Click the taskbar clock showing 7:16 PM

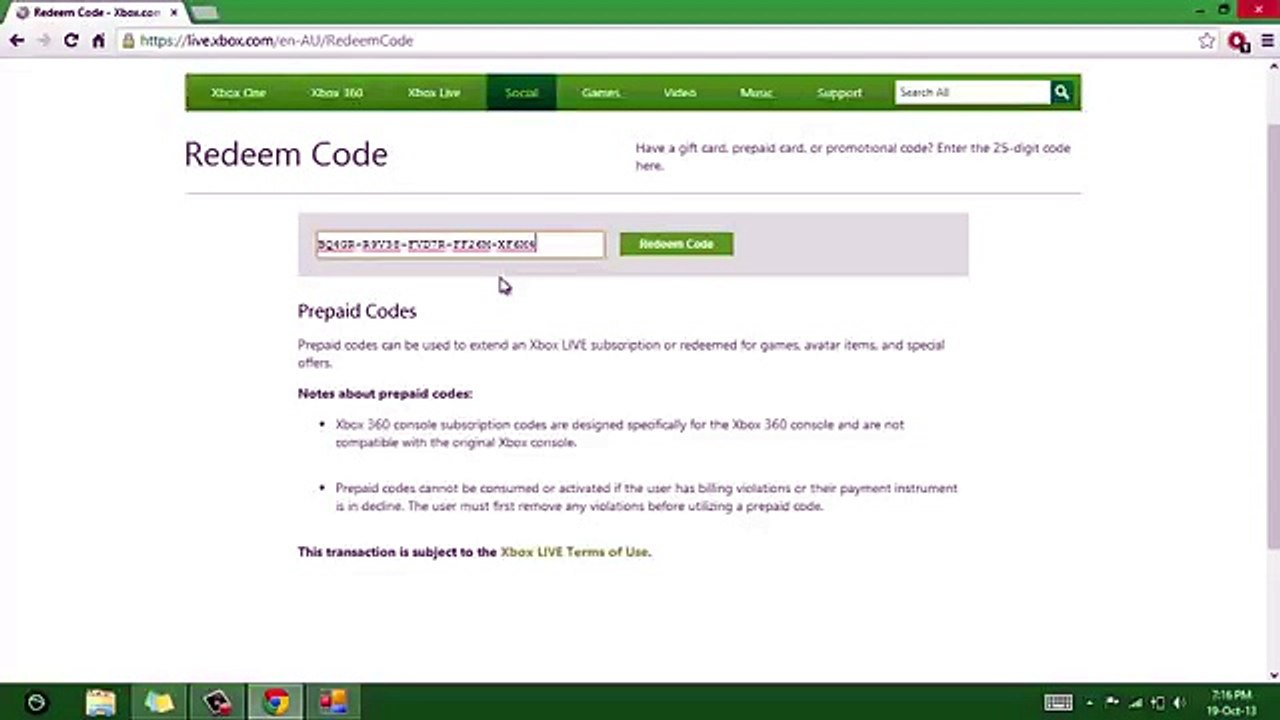coord(1231,702)
